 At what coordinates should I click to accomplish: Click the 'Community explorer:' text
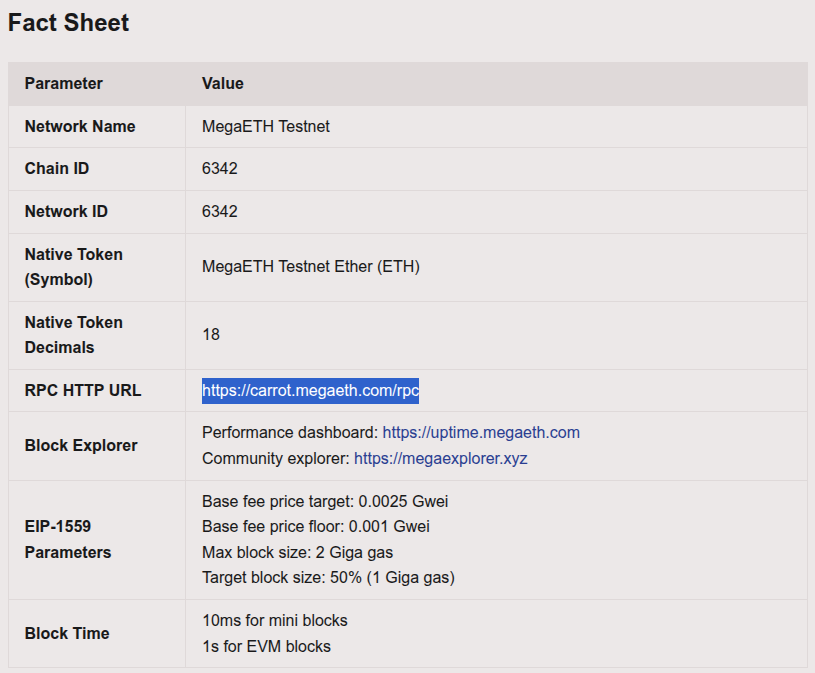tap(276, 458)
